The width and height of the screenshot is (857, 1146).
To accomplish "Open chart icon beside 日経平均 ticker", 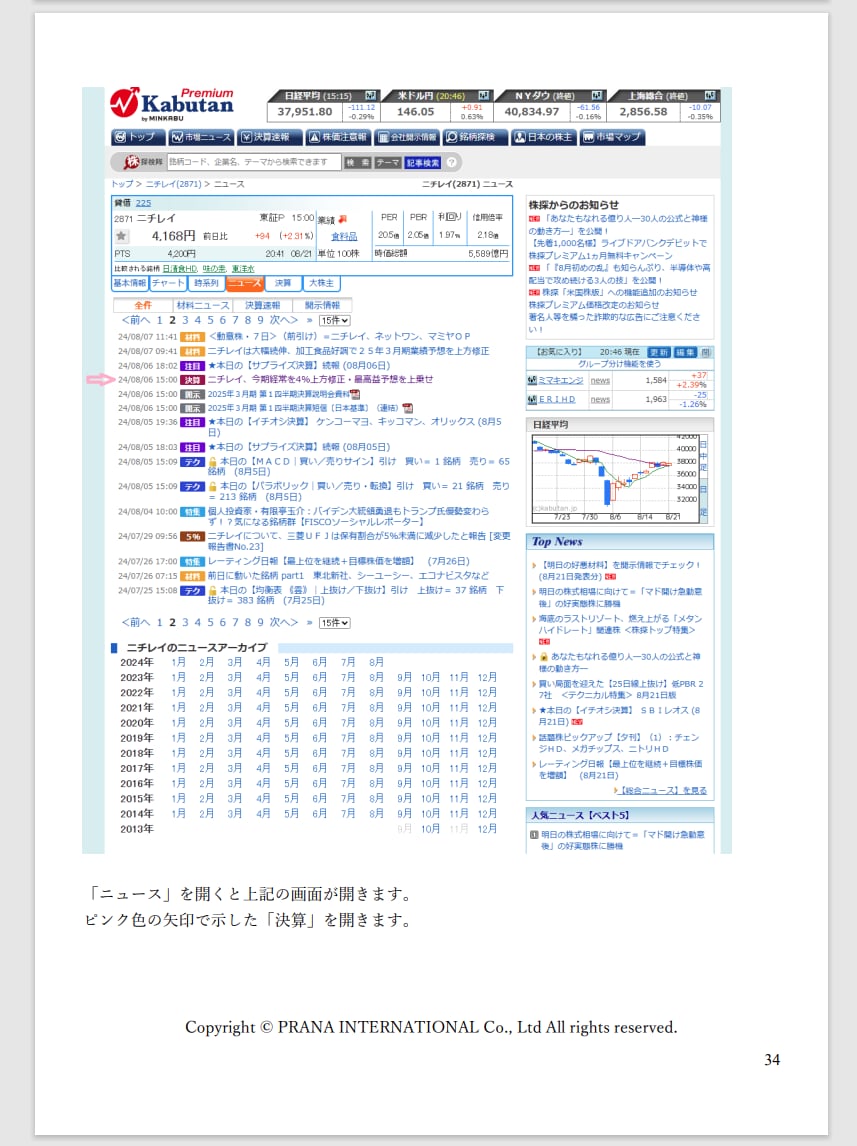I will point(370,96).
